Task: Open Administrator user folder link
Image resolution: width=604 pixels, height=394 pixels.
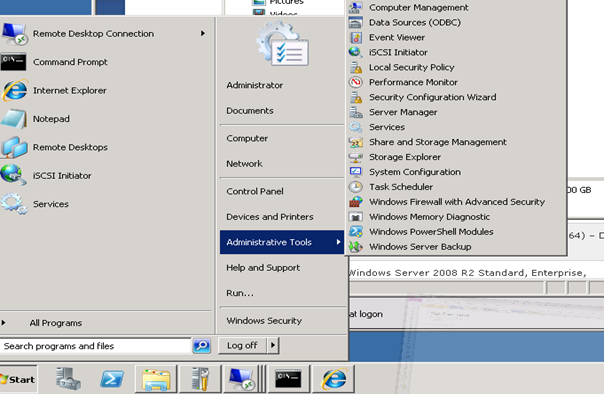Action: pyautogui.click(x=255, y=85)
